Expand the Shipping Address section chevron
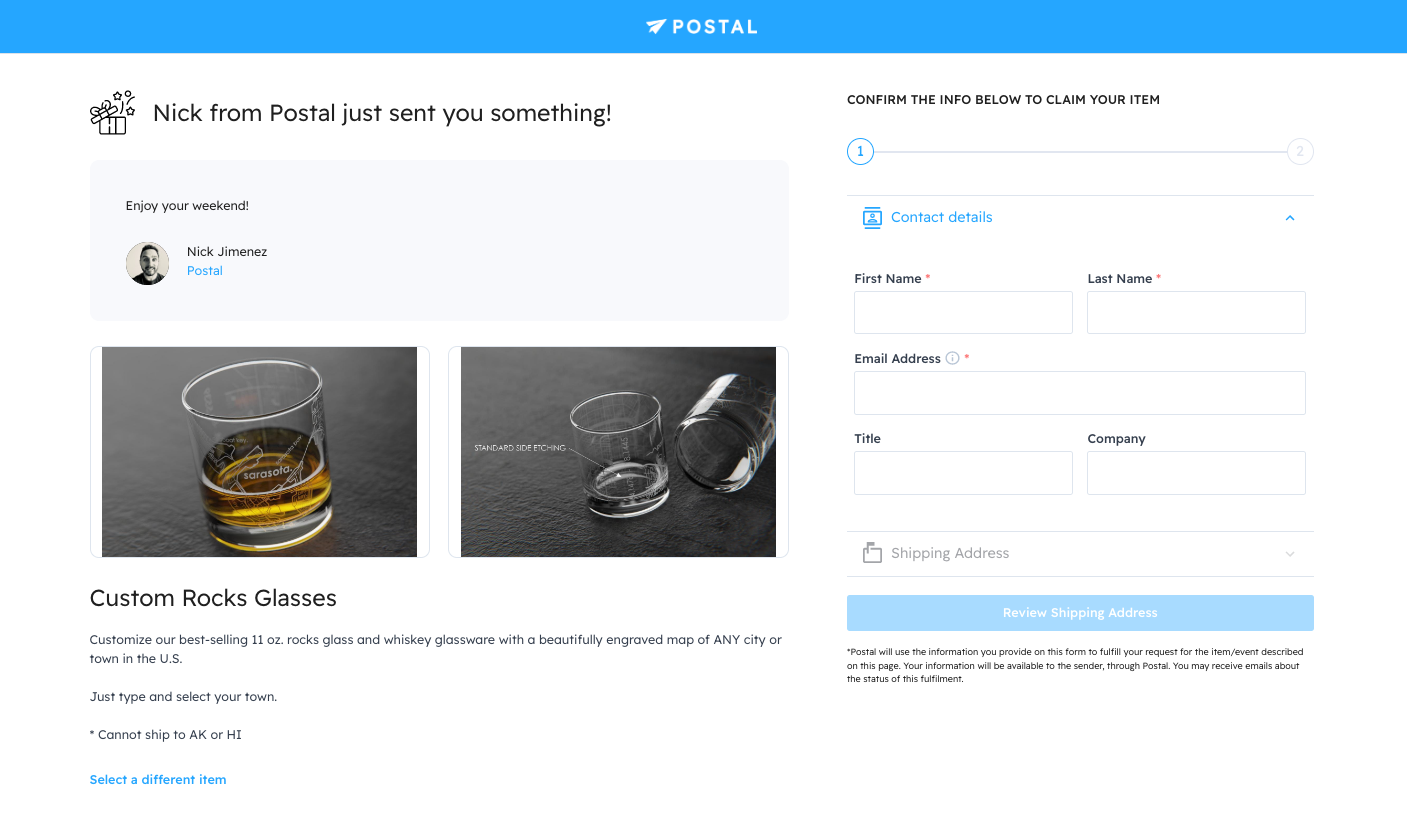 tap(1290, 554)
